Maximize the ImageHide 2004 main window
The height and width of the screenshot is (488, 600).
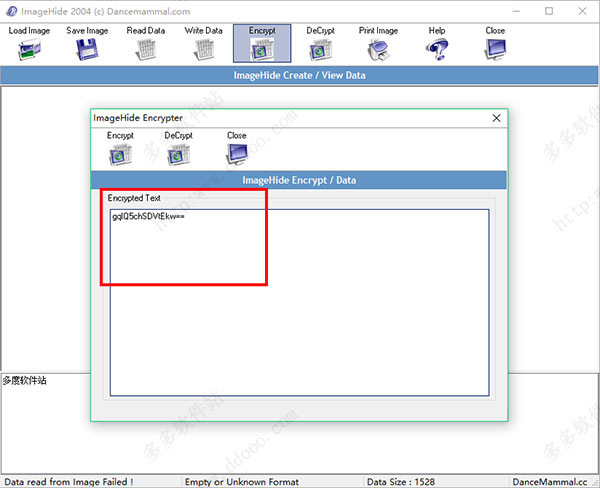(x=549, y=11)
